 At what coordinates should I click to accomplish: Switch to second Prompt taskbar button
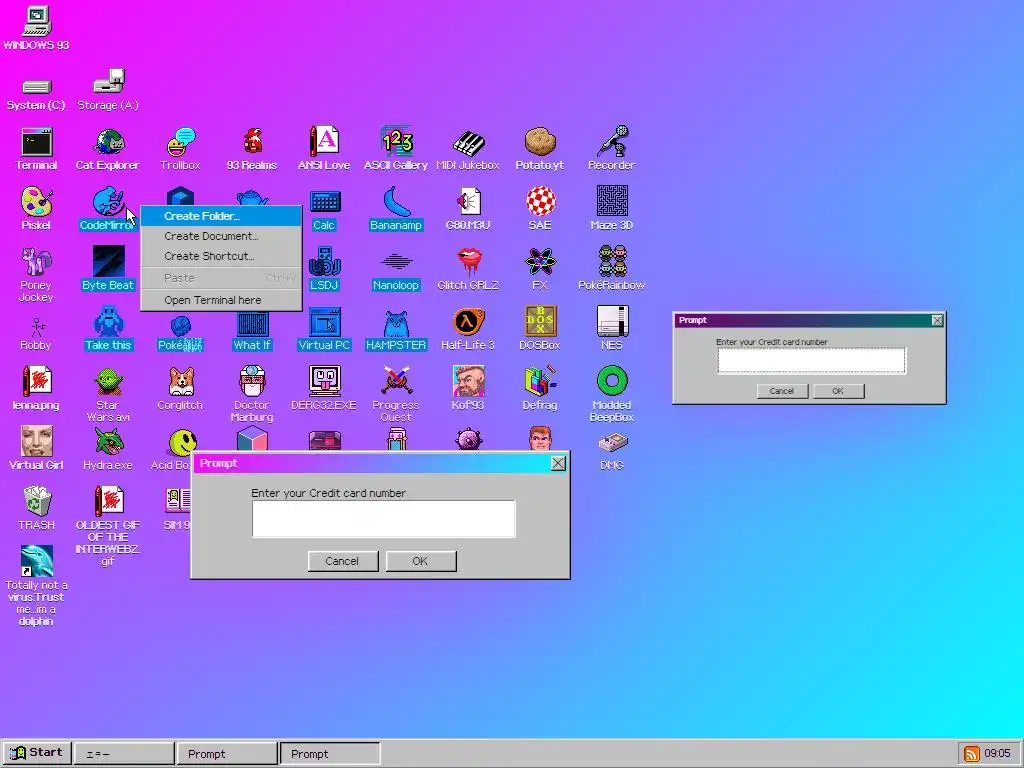(330, 754)
